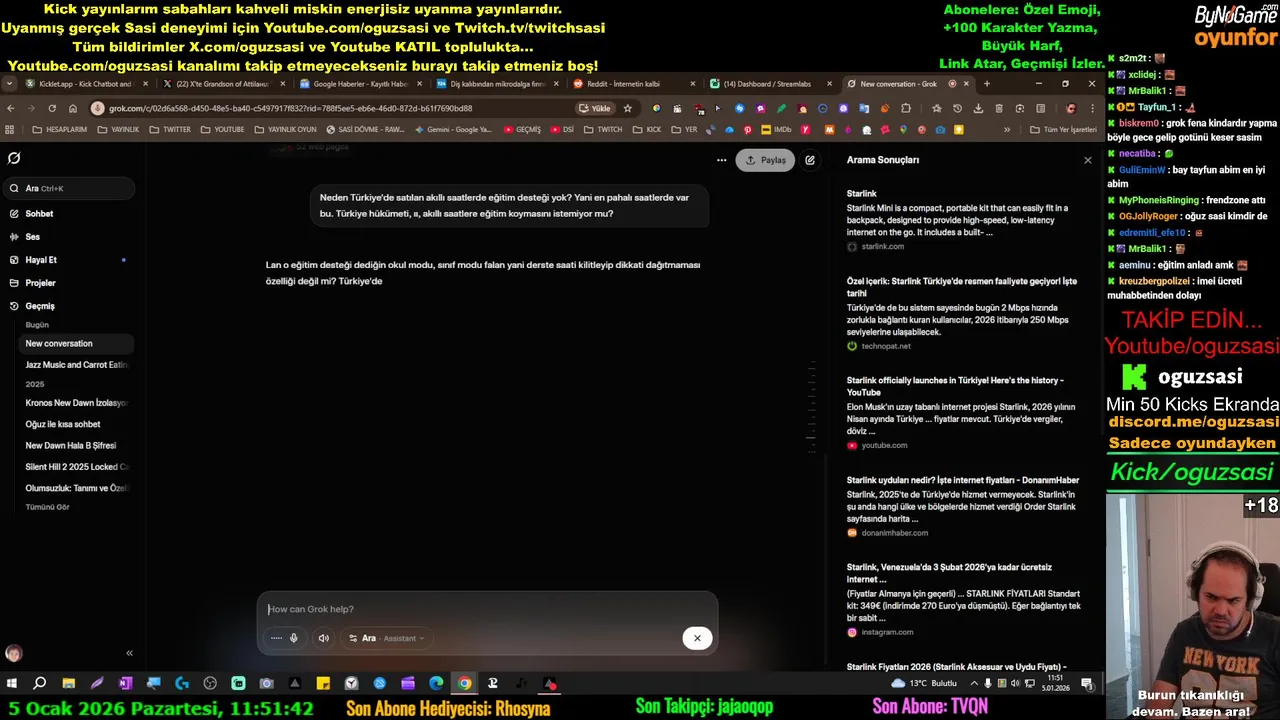Open the tab search dropdown arrow
This screenshot has height=720, width=1280.
(10, 84)
